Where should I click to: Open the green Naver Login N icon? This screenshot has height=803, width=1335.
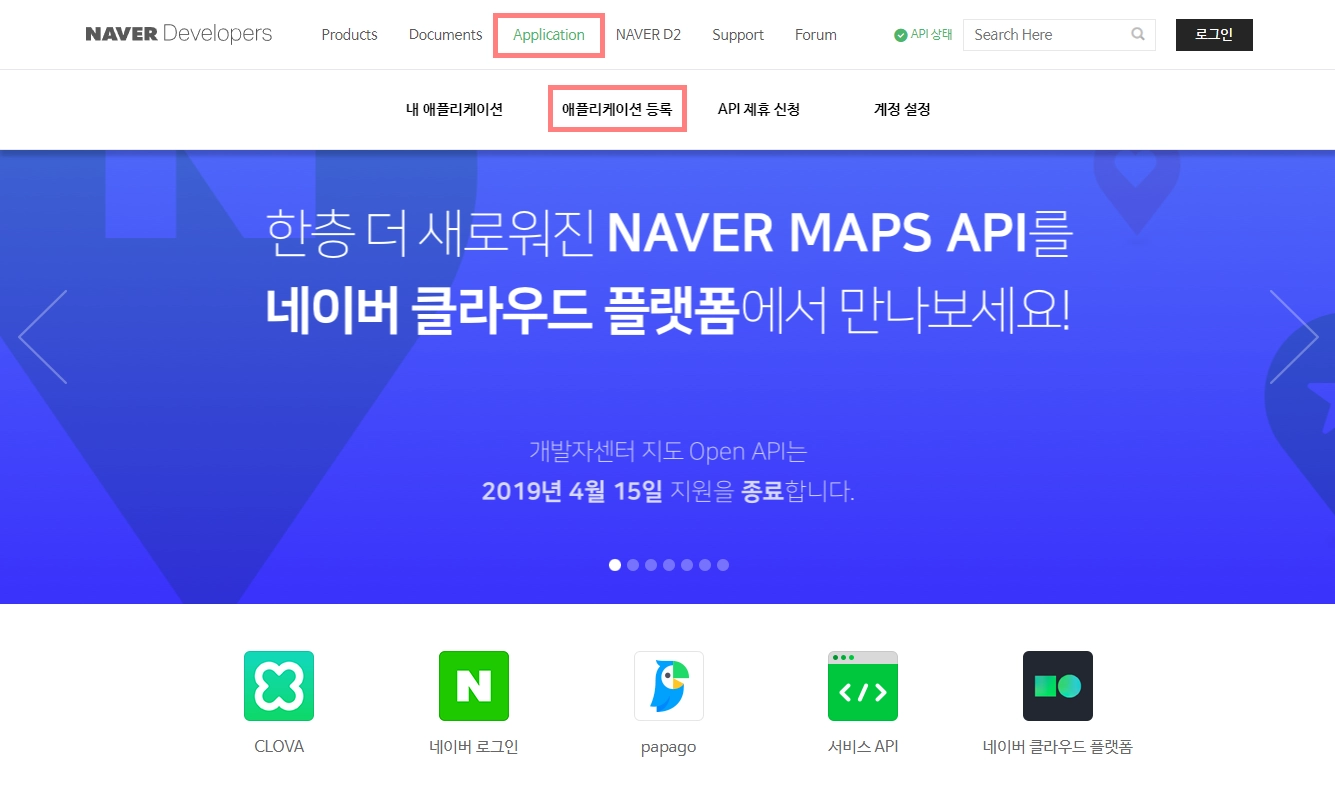click(474, 686)
